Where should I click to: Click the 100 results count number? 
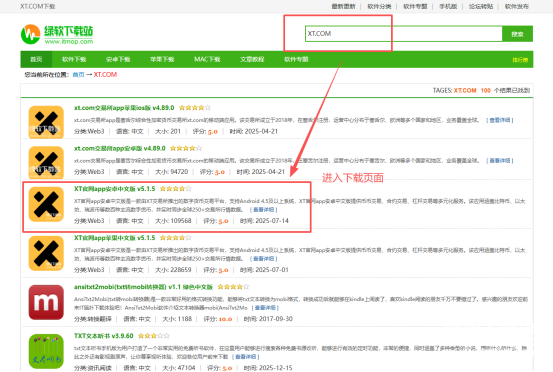[x=486, y=90]
